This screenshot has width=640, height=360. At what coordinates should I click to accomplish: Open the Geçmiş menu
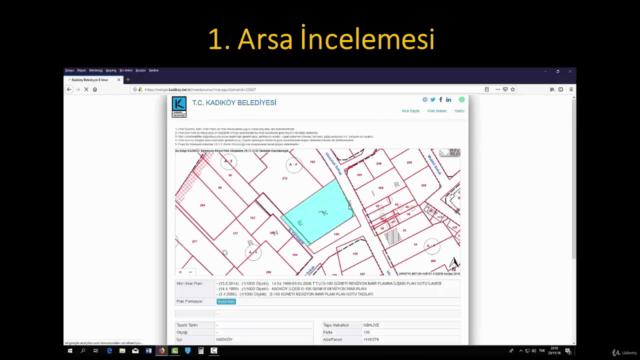tap(111, 71)
